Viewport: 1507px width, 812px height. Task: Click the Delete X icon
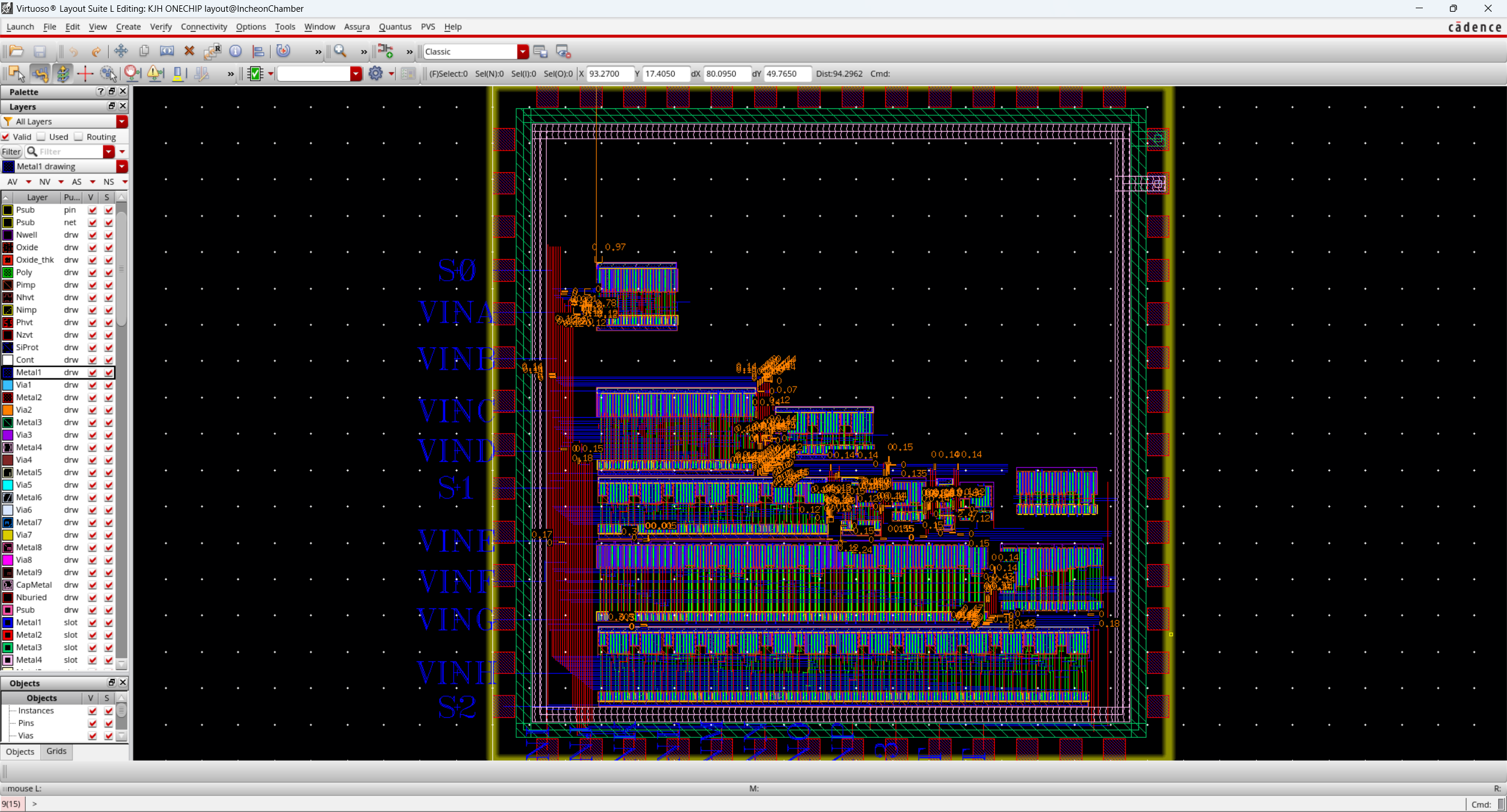(x=189, y=51)
